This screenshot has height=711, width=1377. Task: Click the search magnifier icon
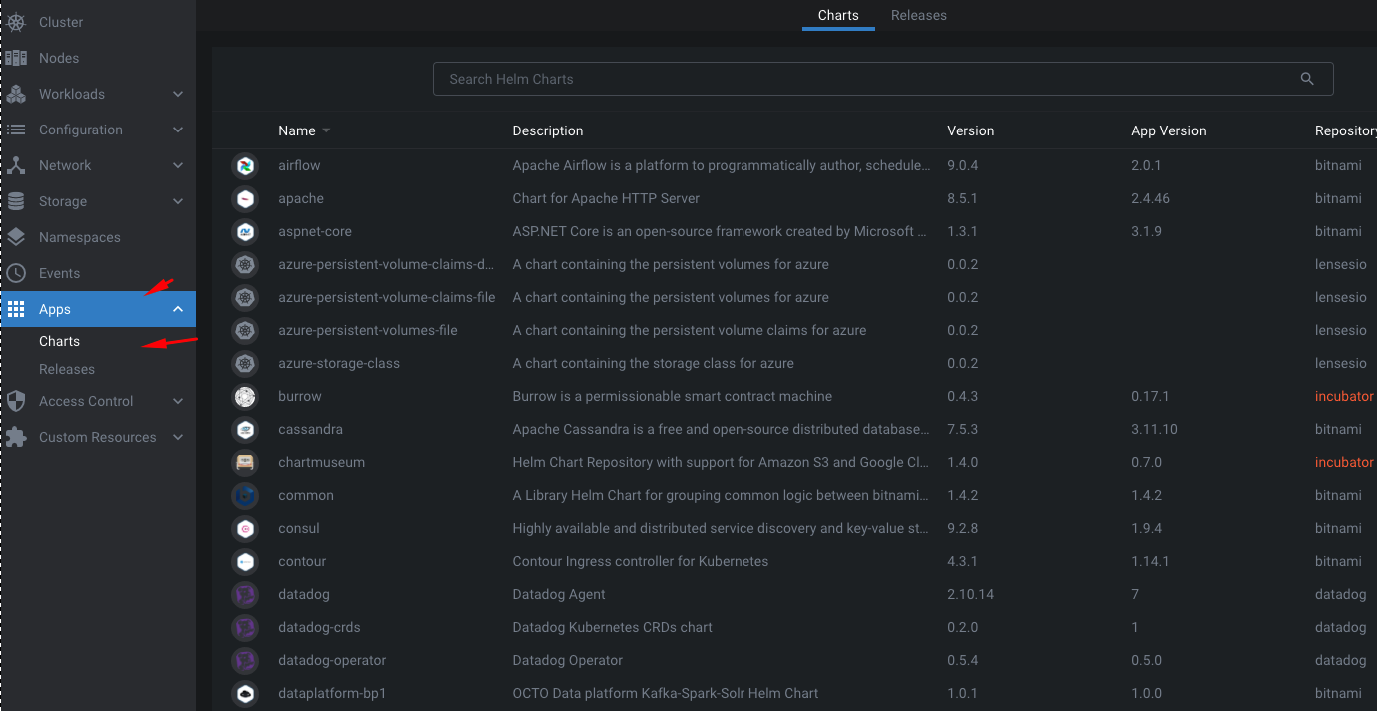[1307, 79]
